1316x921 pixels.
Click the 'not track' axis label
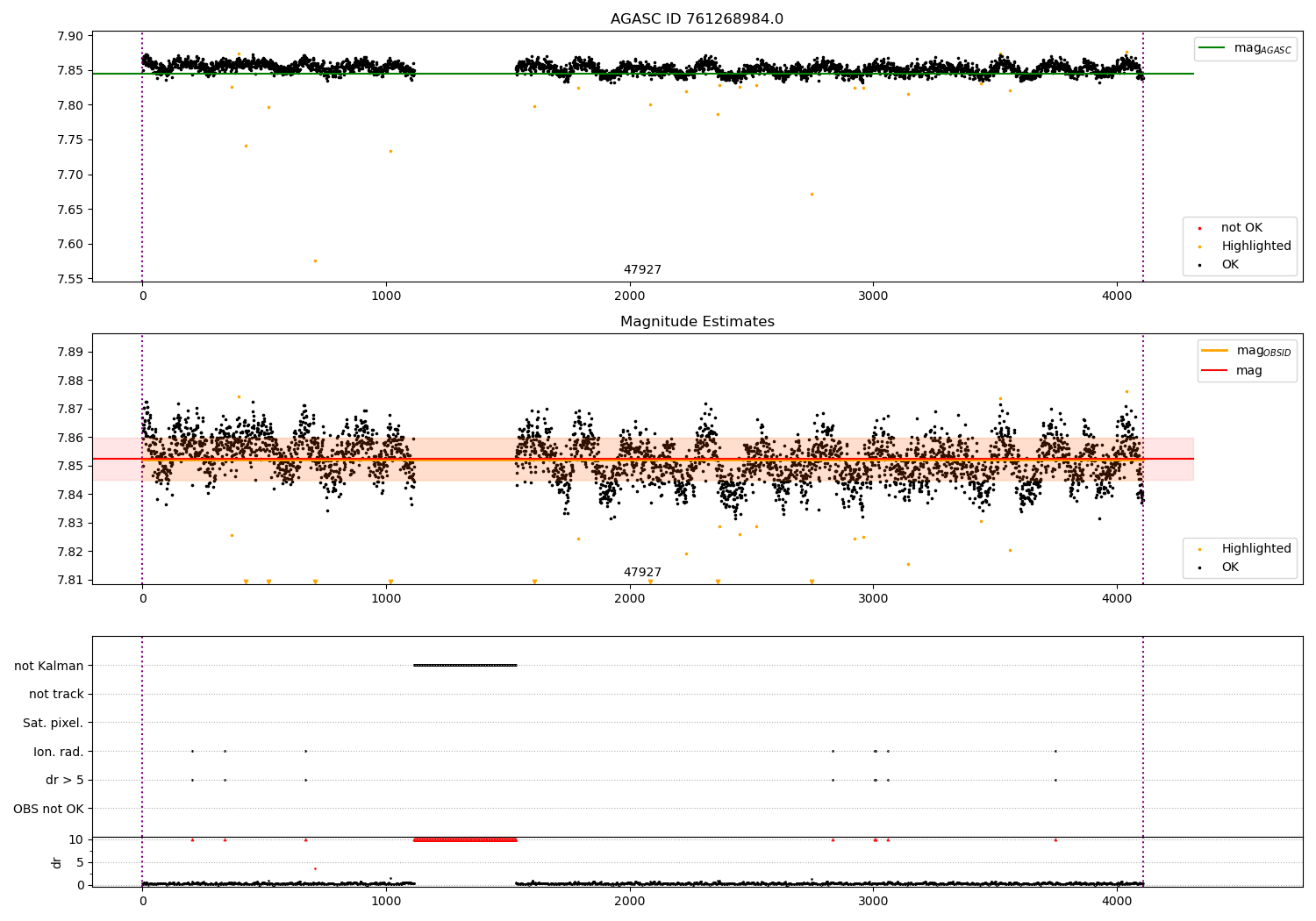(x=56, y=695)
